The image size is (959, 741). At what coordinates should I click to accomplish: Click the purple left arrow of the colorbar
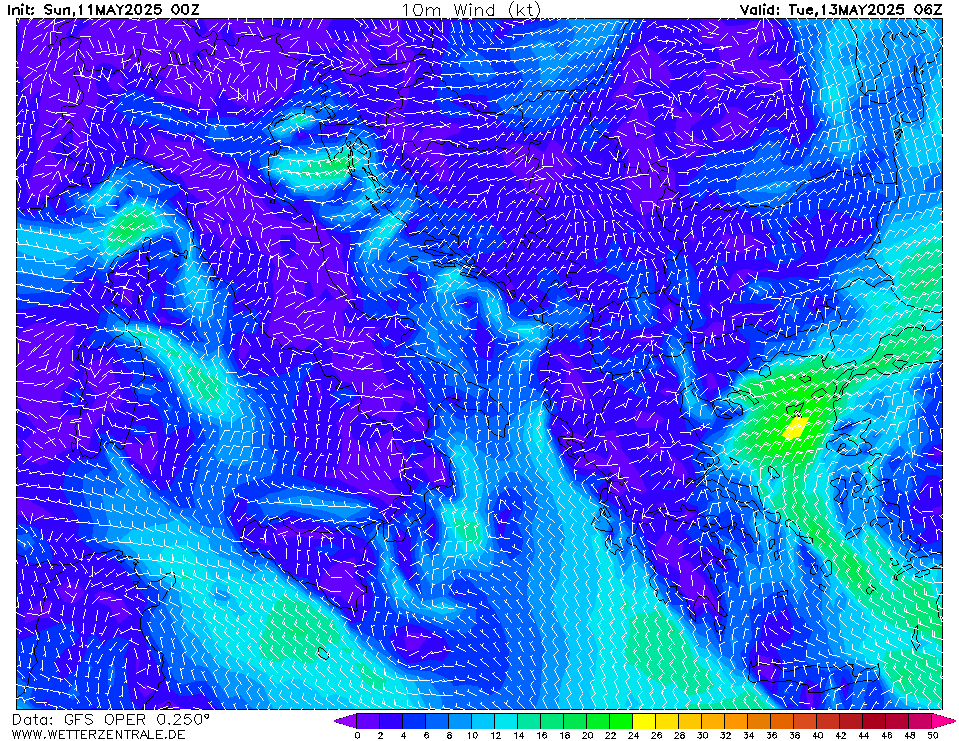click(x=346, y=721)
